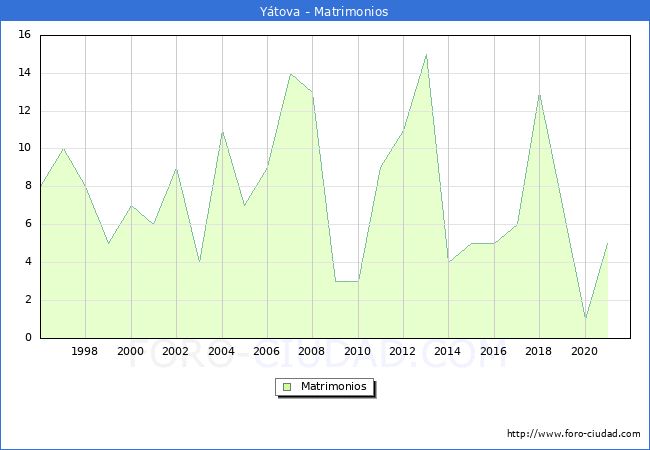Screen dimensions: 650x450
Task: Click the 2003 low data point at 4
Action: click(x=199, y=262)
